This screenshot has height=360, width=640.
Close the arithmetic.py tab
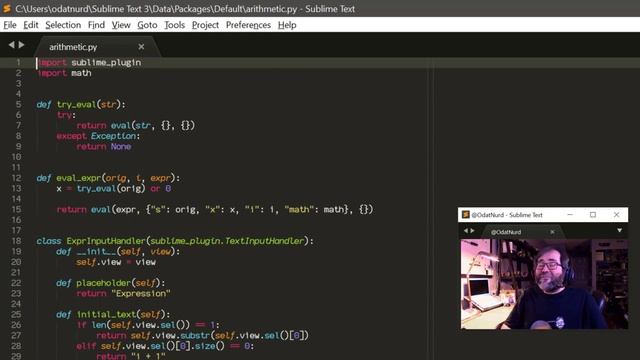(x=141, y=47)
